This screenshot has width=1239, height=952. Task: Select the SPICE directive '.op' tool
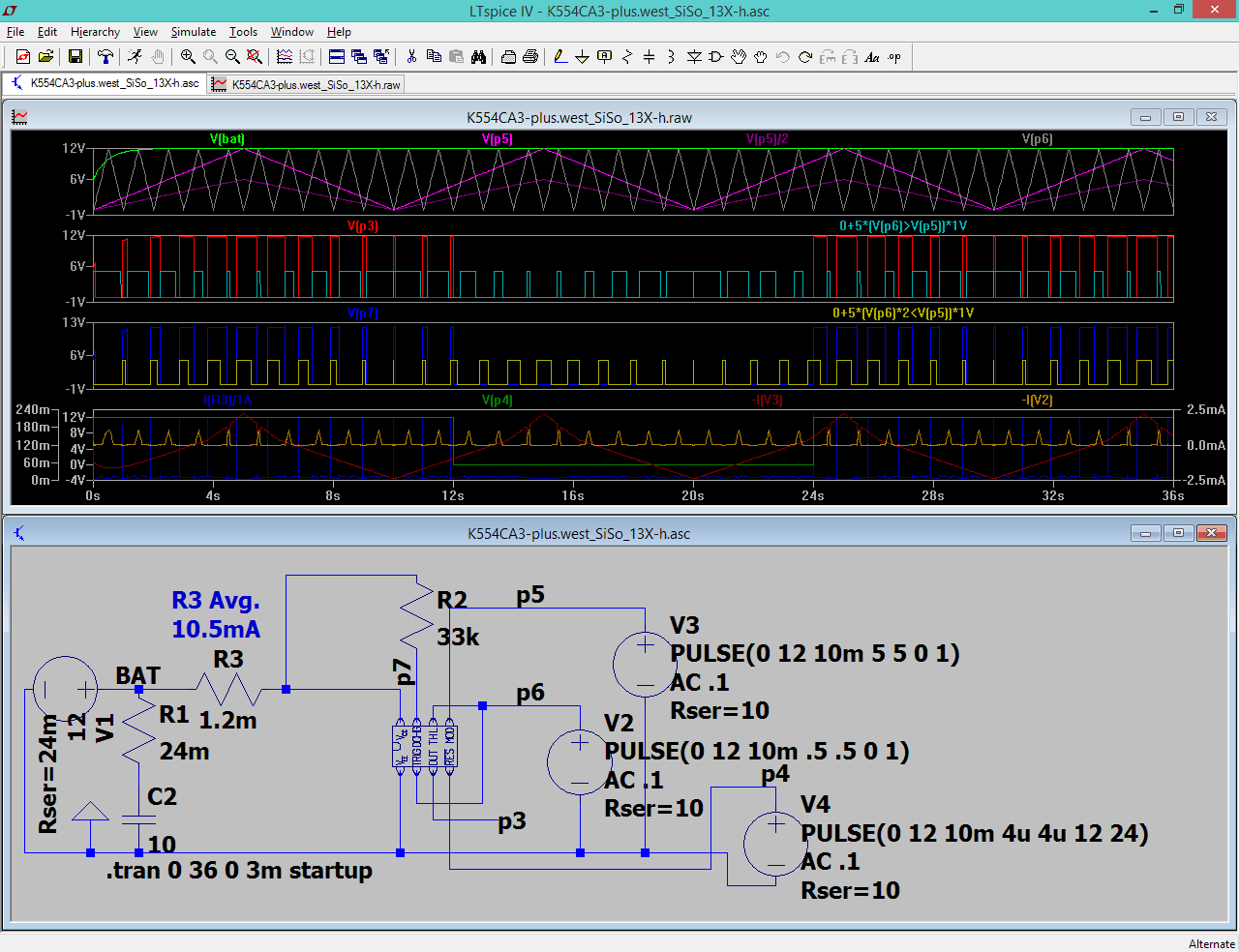pos(894,57)
